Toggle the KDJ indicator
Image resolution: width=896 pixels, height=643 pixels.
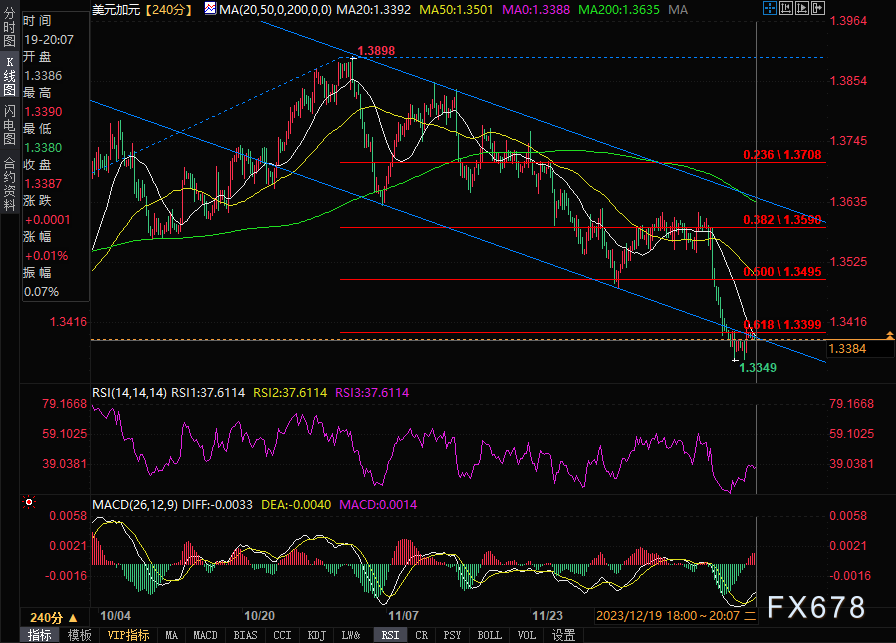314,635
